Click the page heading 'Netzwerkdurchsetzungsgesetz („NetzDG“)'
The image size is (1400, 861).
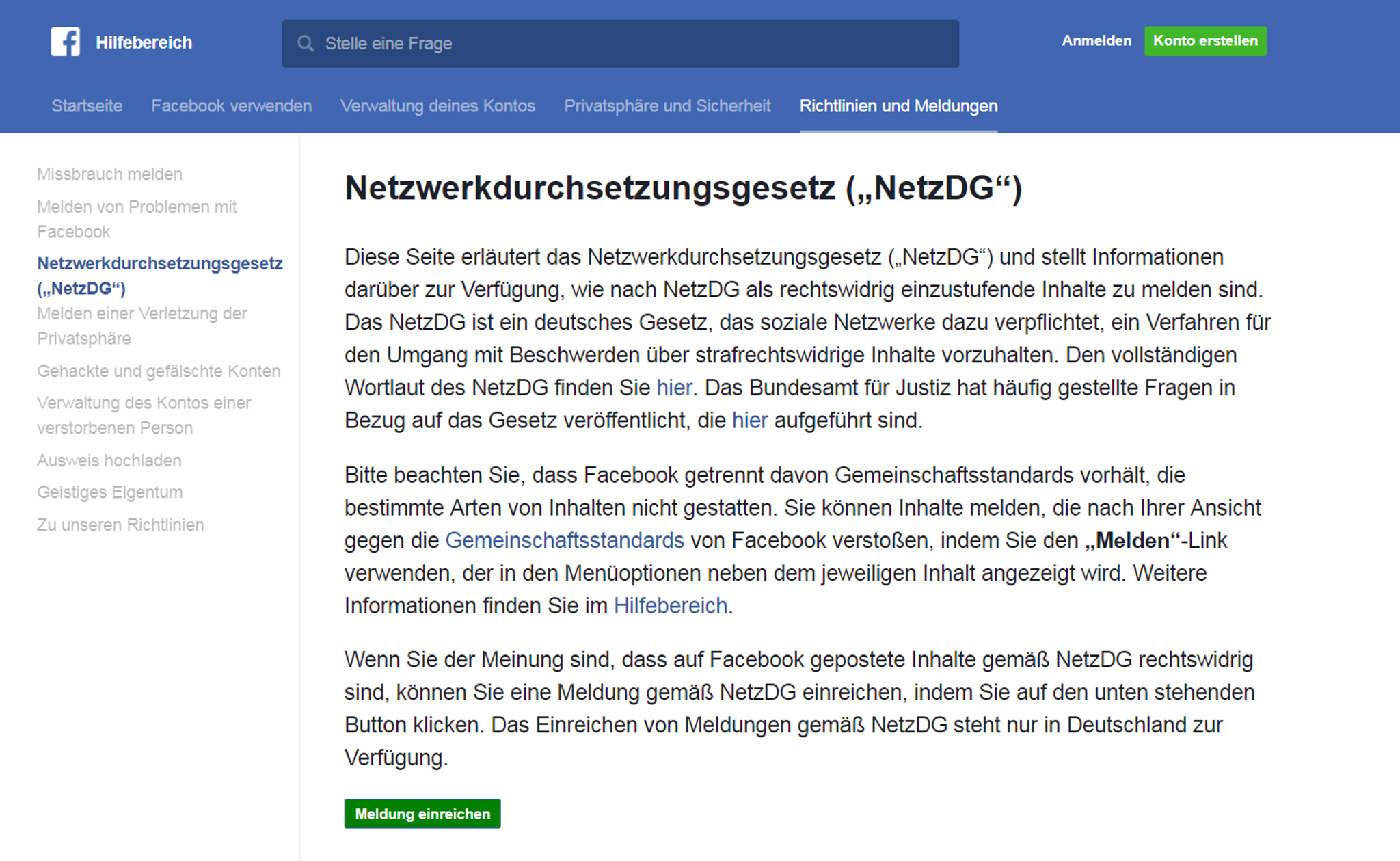pos(684,188)
